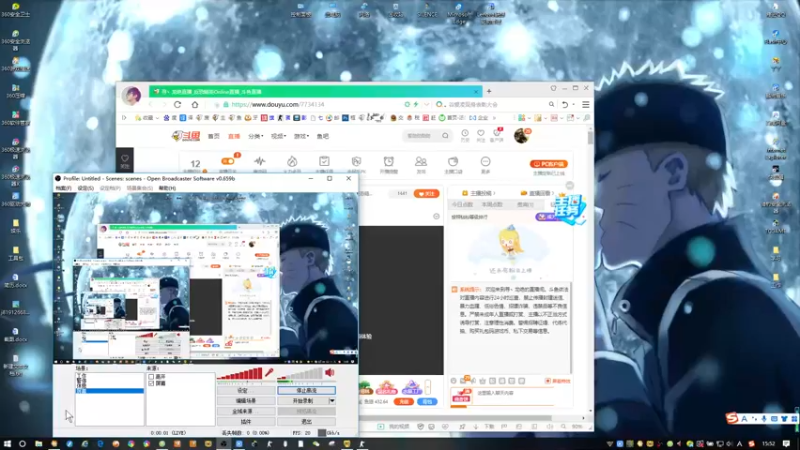The image size is (800, 450).
Task: Click the shield icon in streamer toolbar
Action: point(356,162)
